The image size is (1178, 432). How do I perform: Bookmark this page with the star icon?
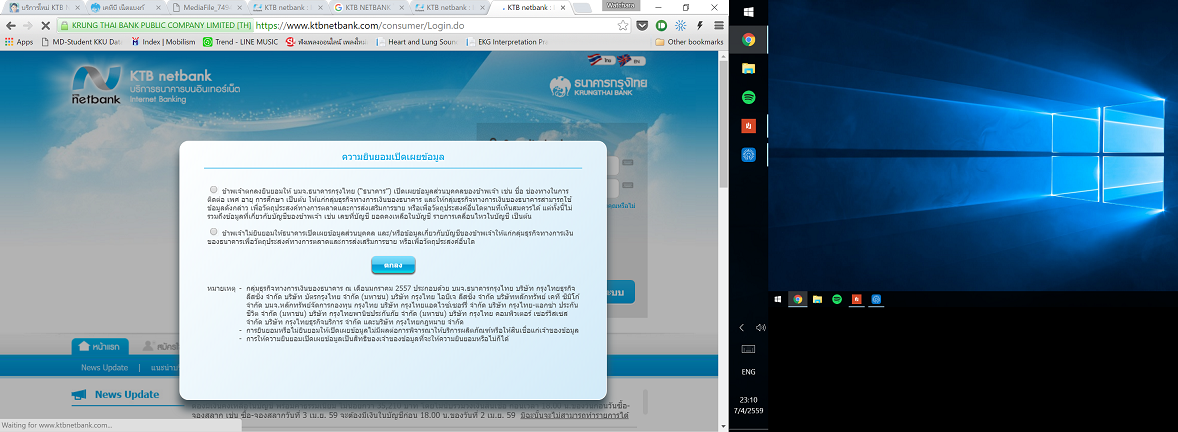click(x=623, y=25)
